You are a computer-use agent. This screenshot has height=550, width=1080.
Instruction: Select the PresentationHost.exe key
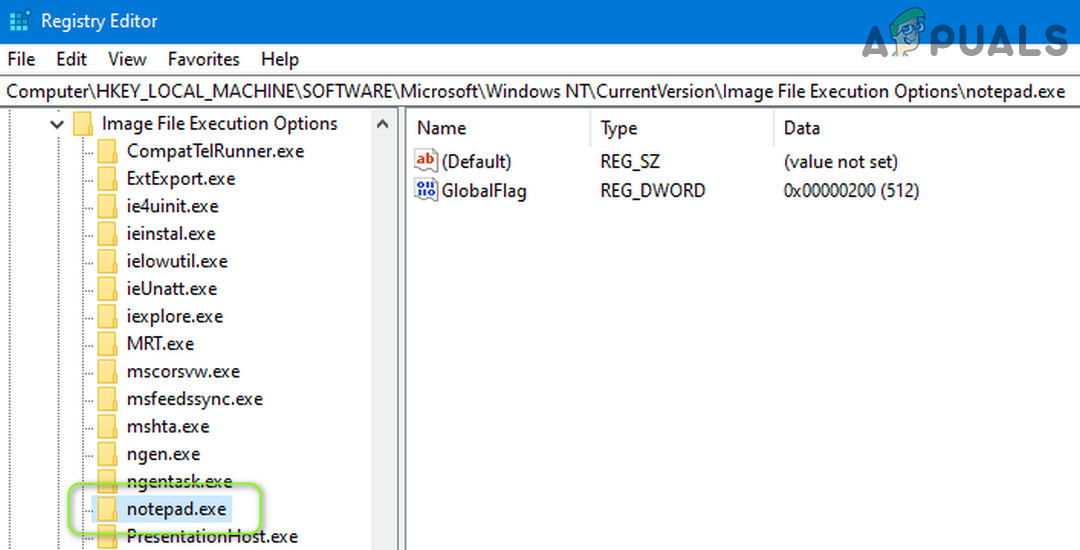(212, 536)
